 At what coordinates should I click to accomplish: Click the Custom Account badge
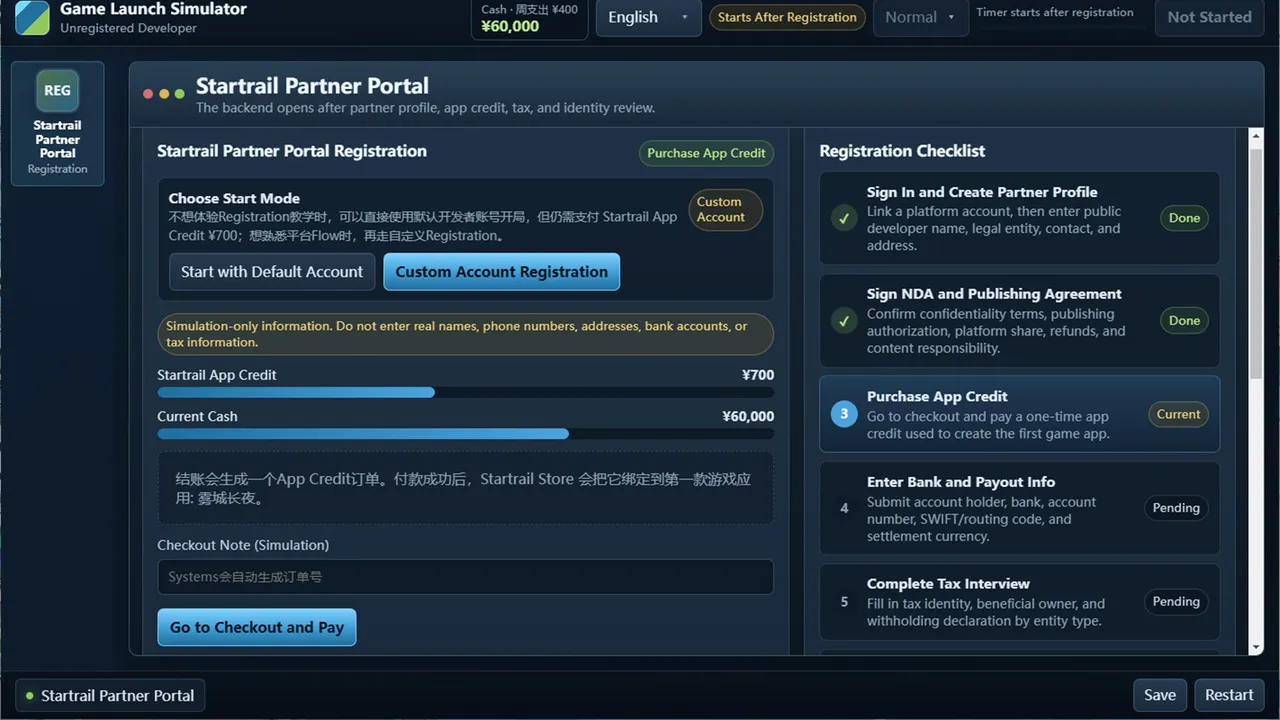pos(726,209)
